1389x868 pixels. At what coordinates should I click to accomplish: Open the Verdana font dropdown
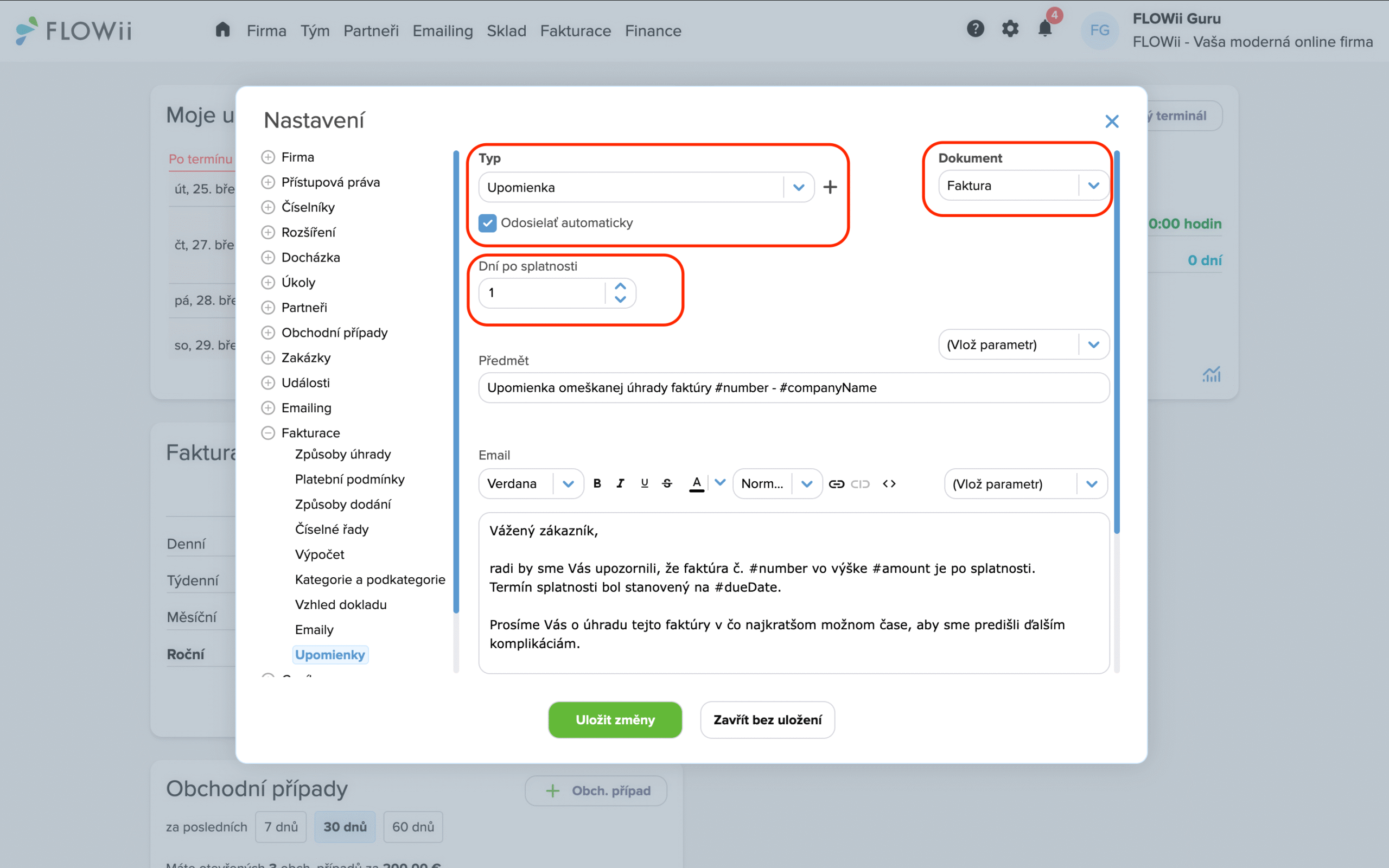(x=568, y=484)
